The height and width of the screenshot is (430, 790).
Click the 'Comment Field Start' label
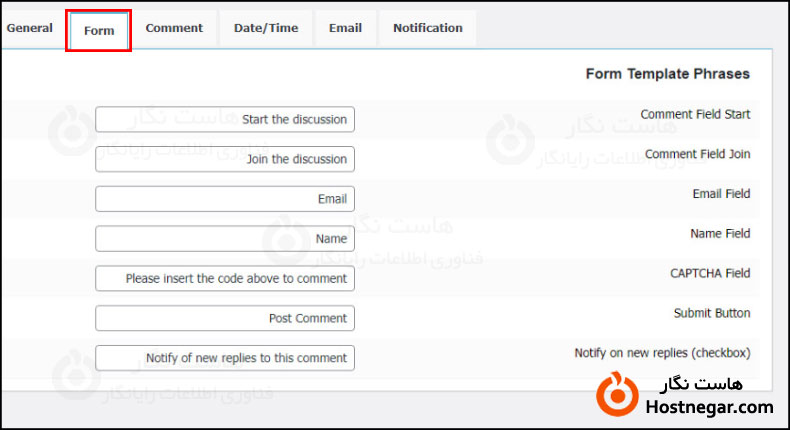click(x=695, y=115)
